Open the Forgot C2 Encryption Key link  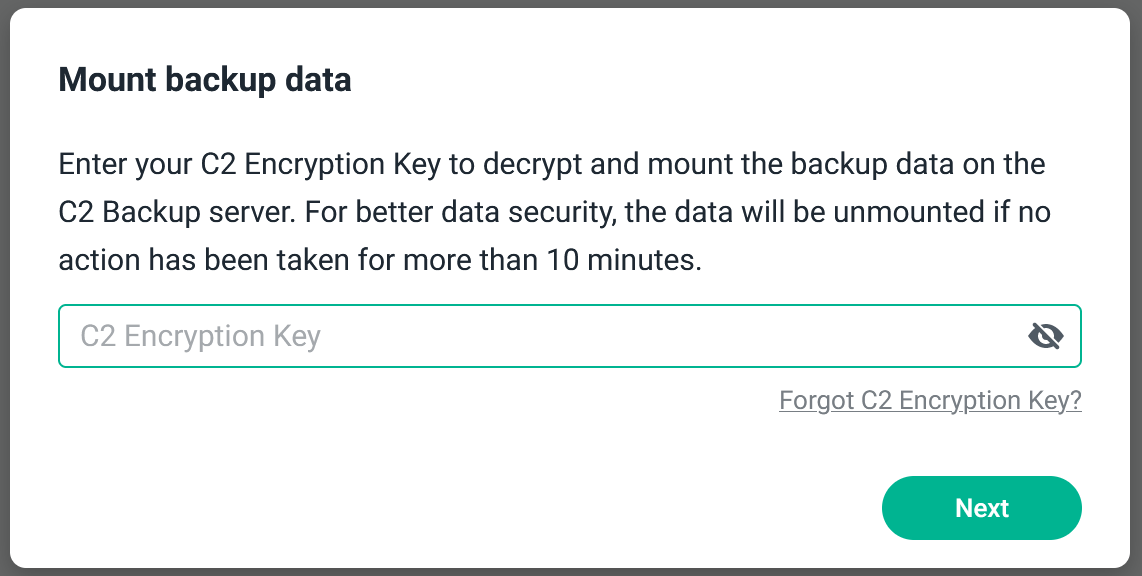tap(930, 401)
